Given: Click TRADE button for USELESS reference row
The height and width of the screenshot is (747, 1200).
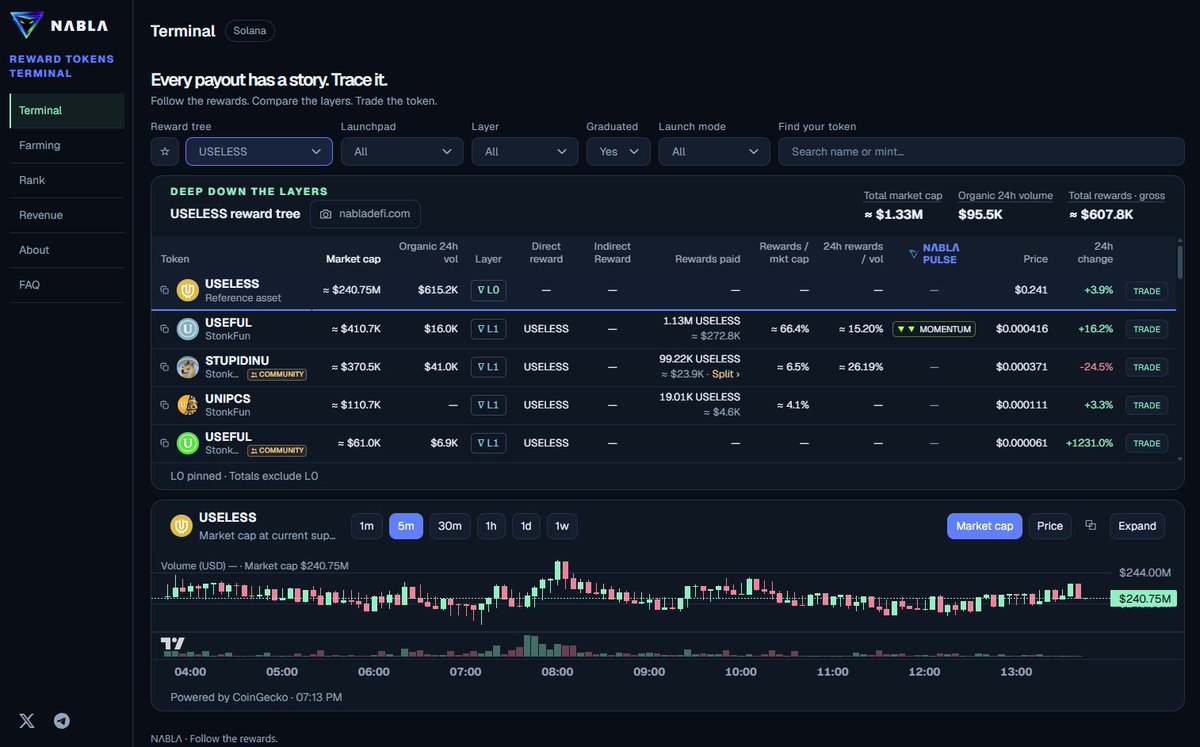Looking at the screenshot, I should click(1146, 291).
